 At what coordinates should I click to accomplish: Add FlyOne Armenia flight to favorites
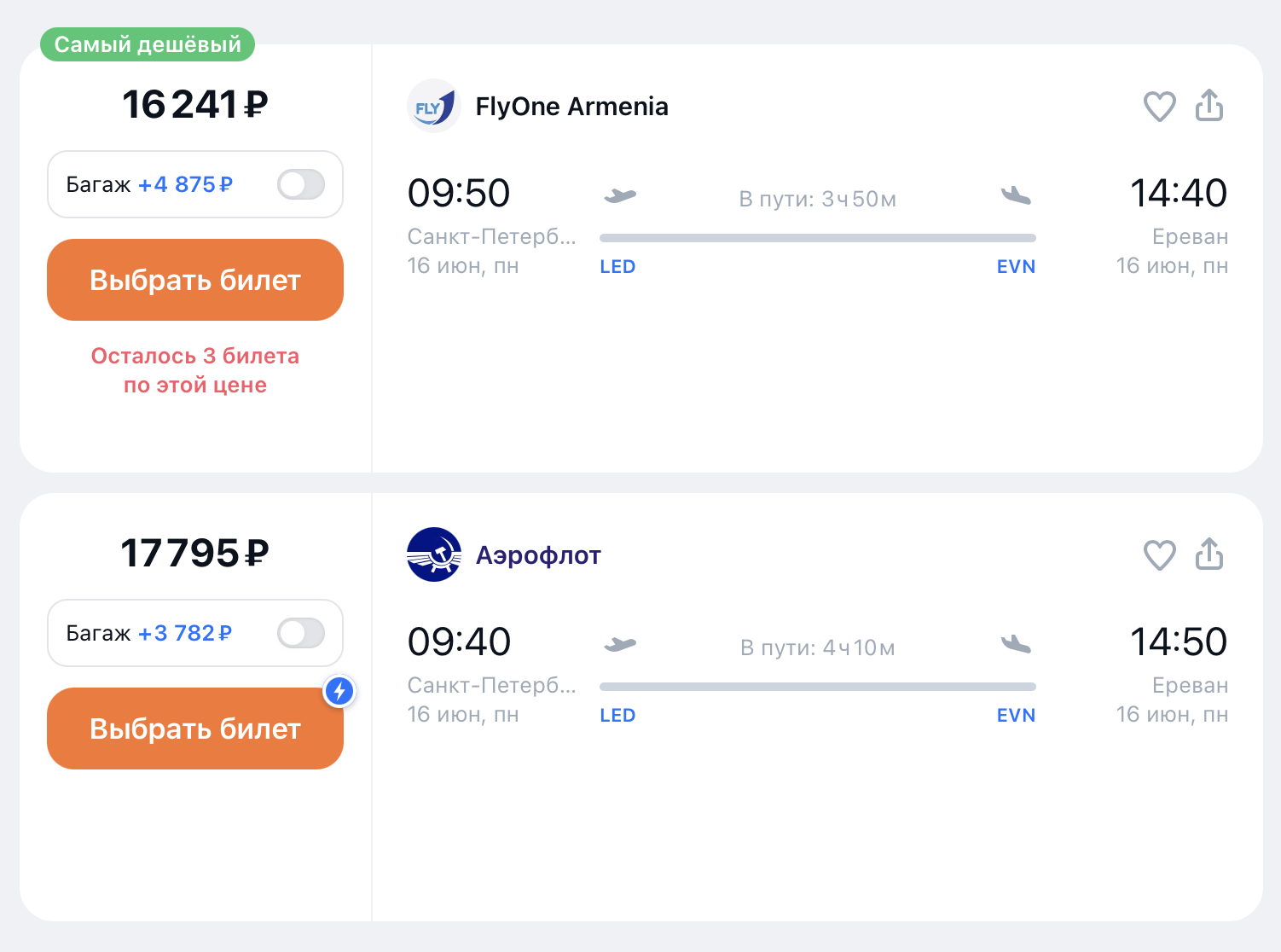[1159, 107]
